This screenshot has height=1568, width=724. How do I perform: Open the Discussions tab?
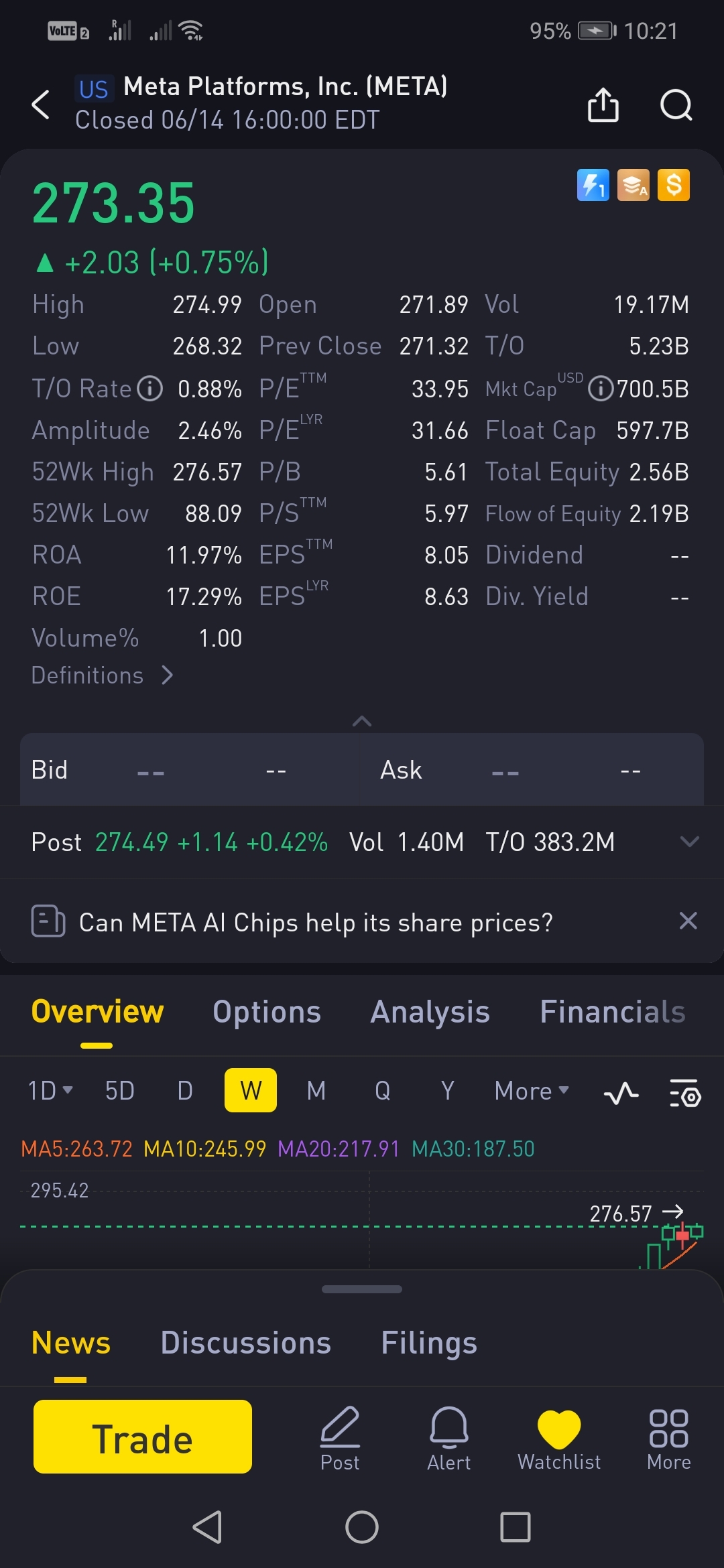246,1343
